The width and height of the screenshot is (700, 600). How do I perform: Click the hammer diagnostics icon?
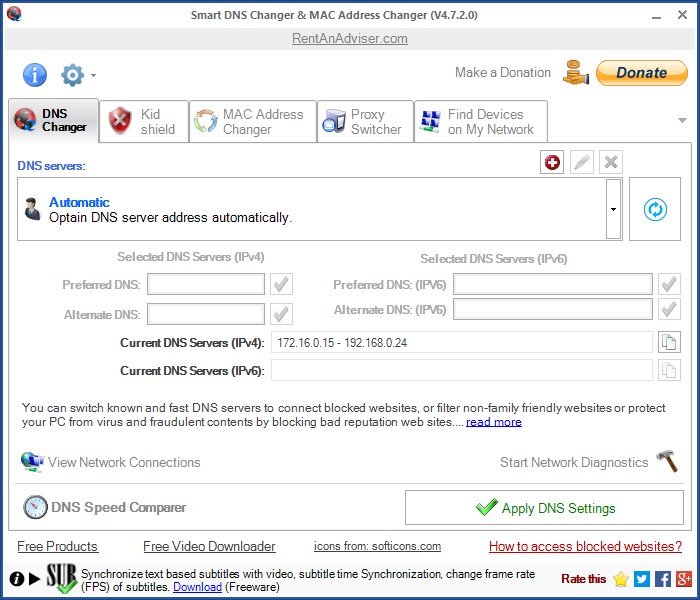[667, 461]
